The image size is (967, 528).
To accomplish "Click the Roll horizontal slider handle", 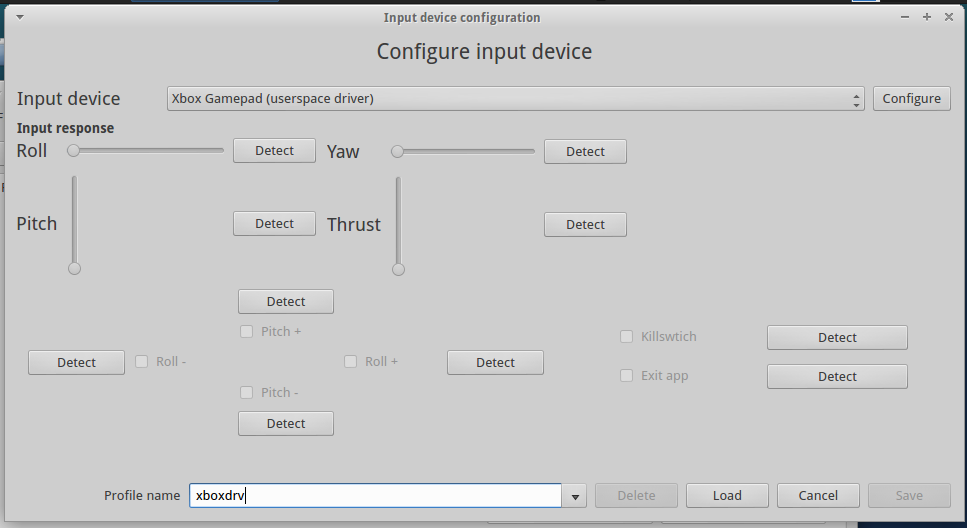I will click(74, 151).
